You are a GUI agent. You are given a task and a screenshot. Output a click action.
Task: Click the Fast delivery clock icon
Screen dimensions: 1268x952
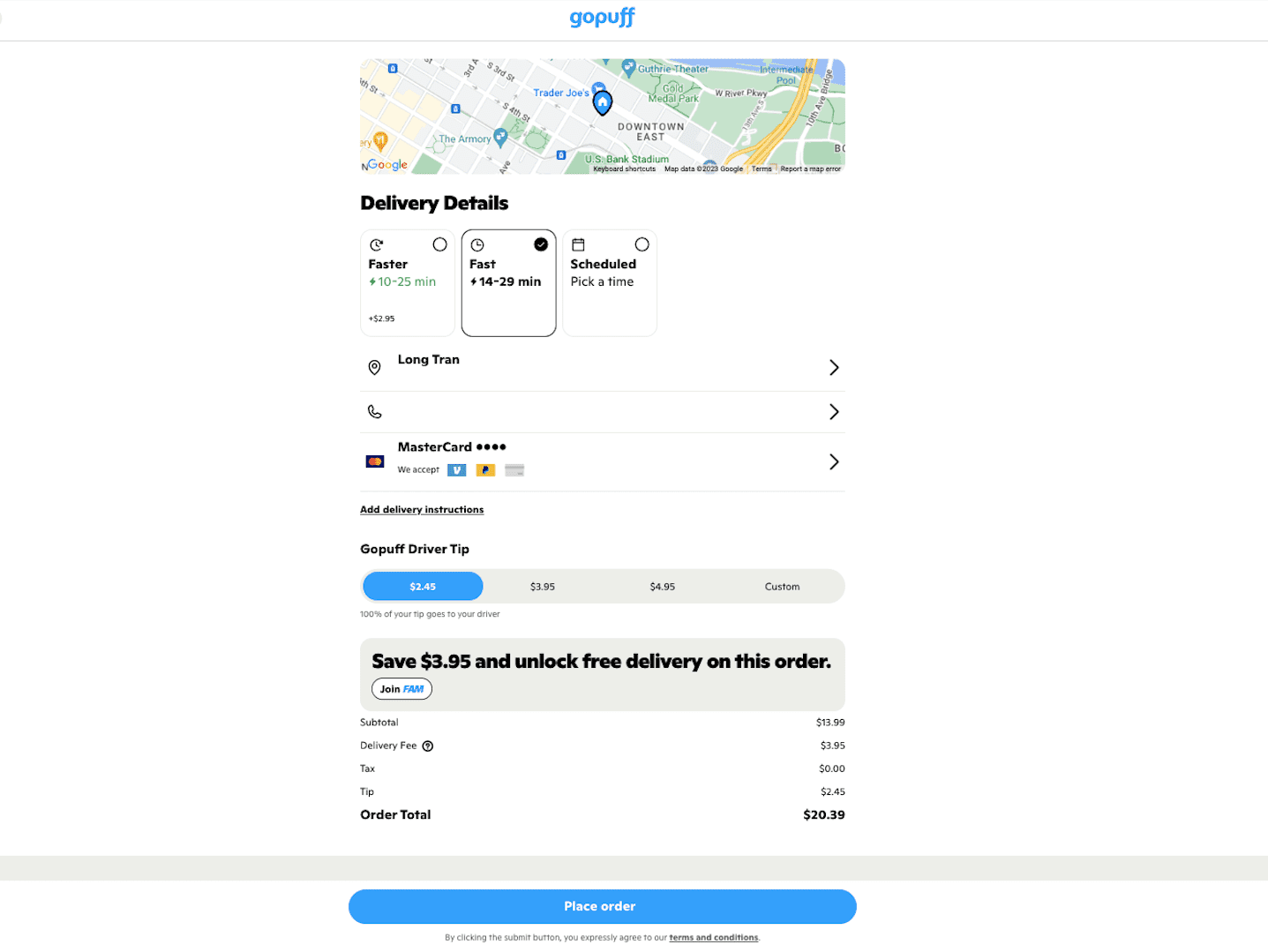pyautogui.click(x=477, y=244)
